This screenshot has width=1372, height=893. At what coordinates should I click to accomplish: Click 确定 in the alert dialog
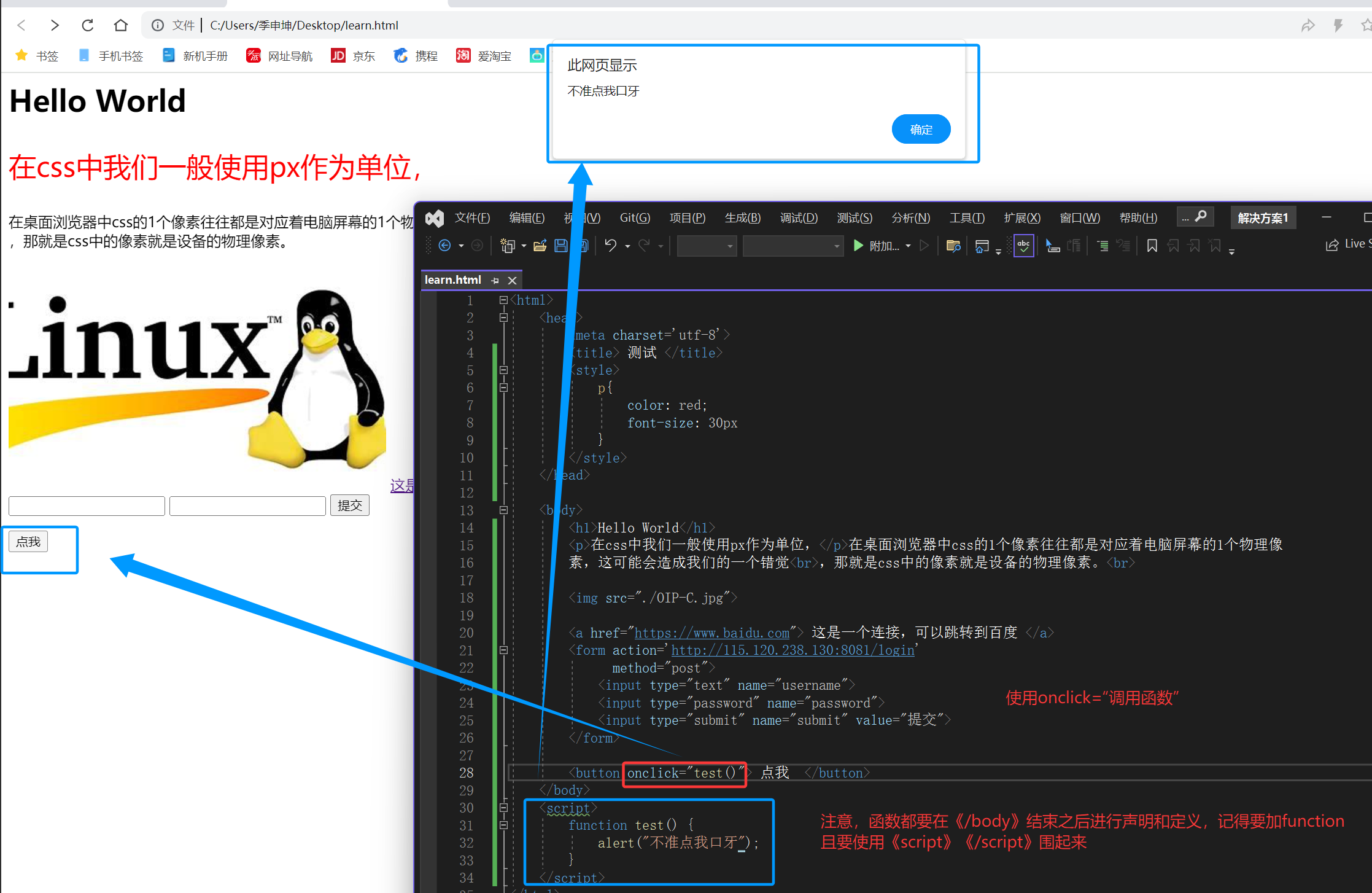click(921, 129)
